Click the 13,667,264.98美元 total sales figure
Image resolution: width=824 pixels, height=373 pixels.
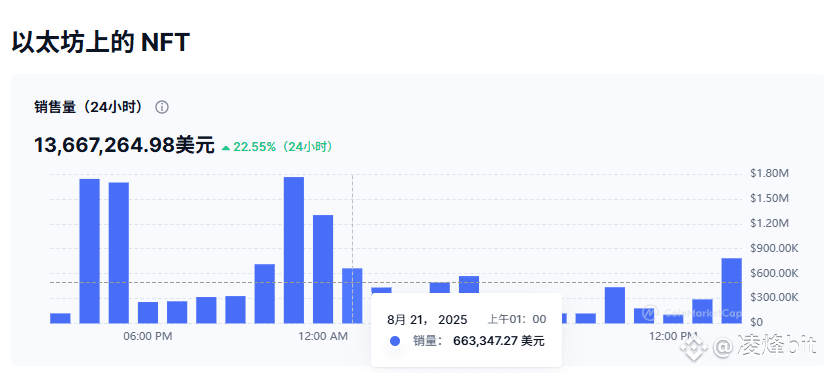point(125,146)
